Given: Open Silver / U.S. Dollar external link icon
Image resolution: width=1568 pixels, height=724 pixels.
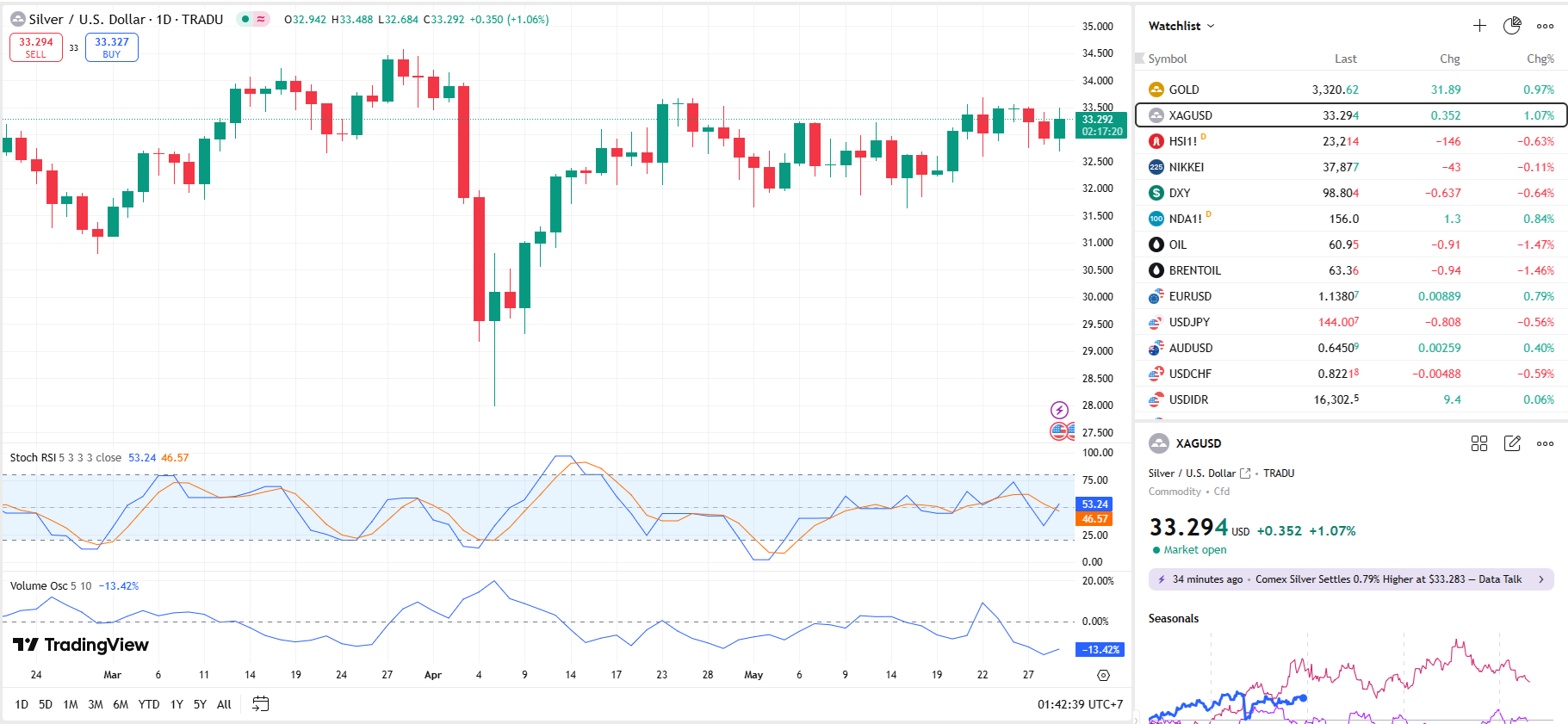Looking at the screenshot, I should 1245,473.
